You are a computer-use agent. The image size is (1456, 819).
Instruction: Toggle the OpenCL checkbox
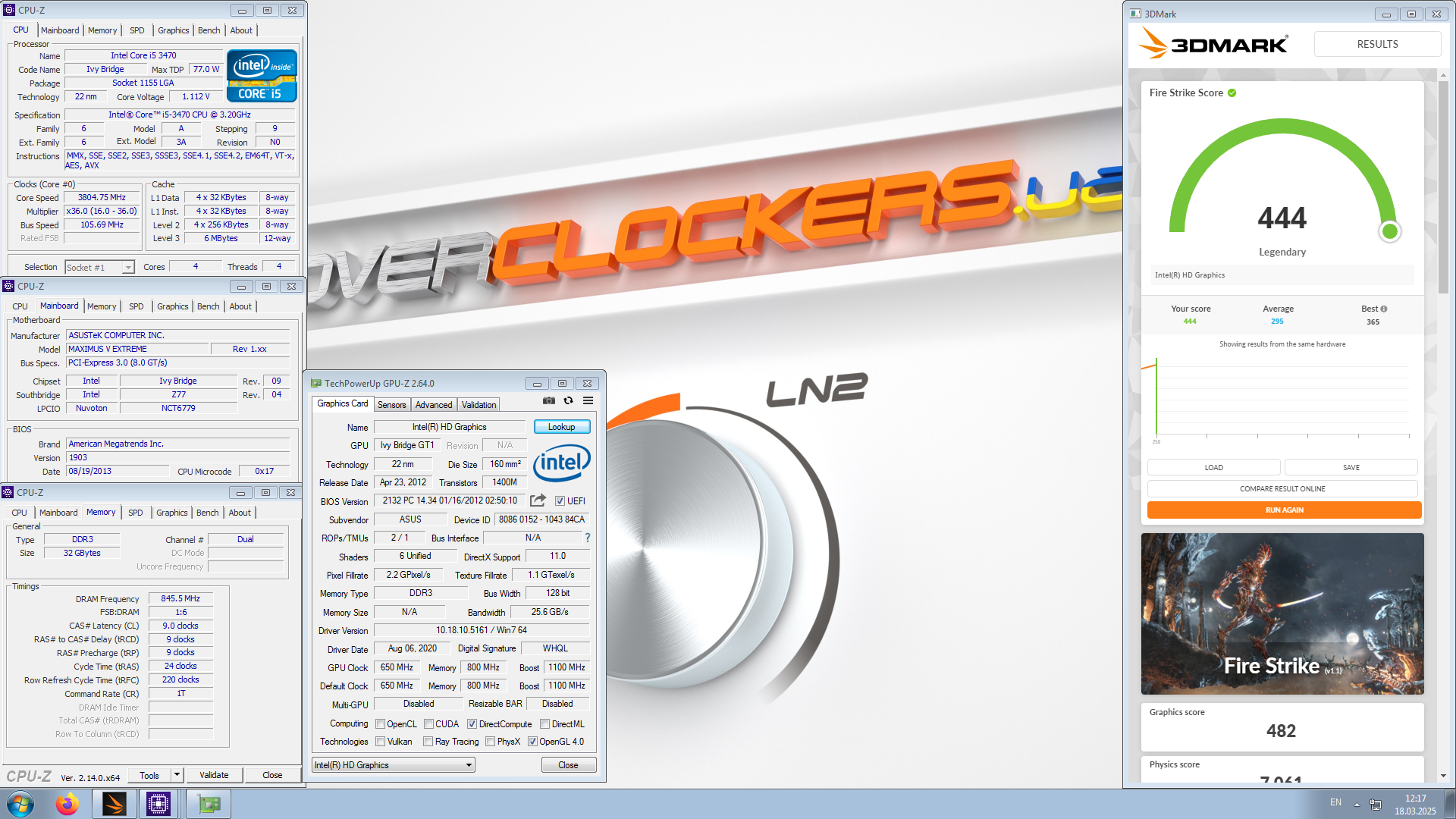pyautogui.click(x=380, y=724)
